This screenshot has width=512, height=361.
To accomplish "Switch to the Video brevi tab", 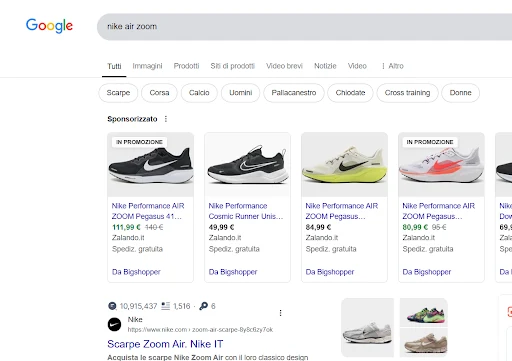I will coord(284,66).
